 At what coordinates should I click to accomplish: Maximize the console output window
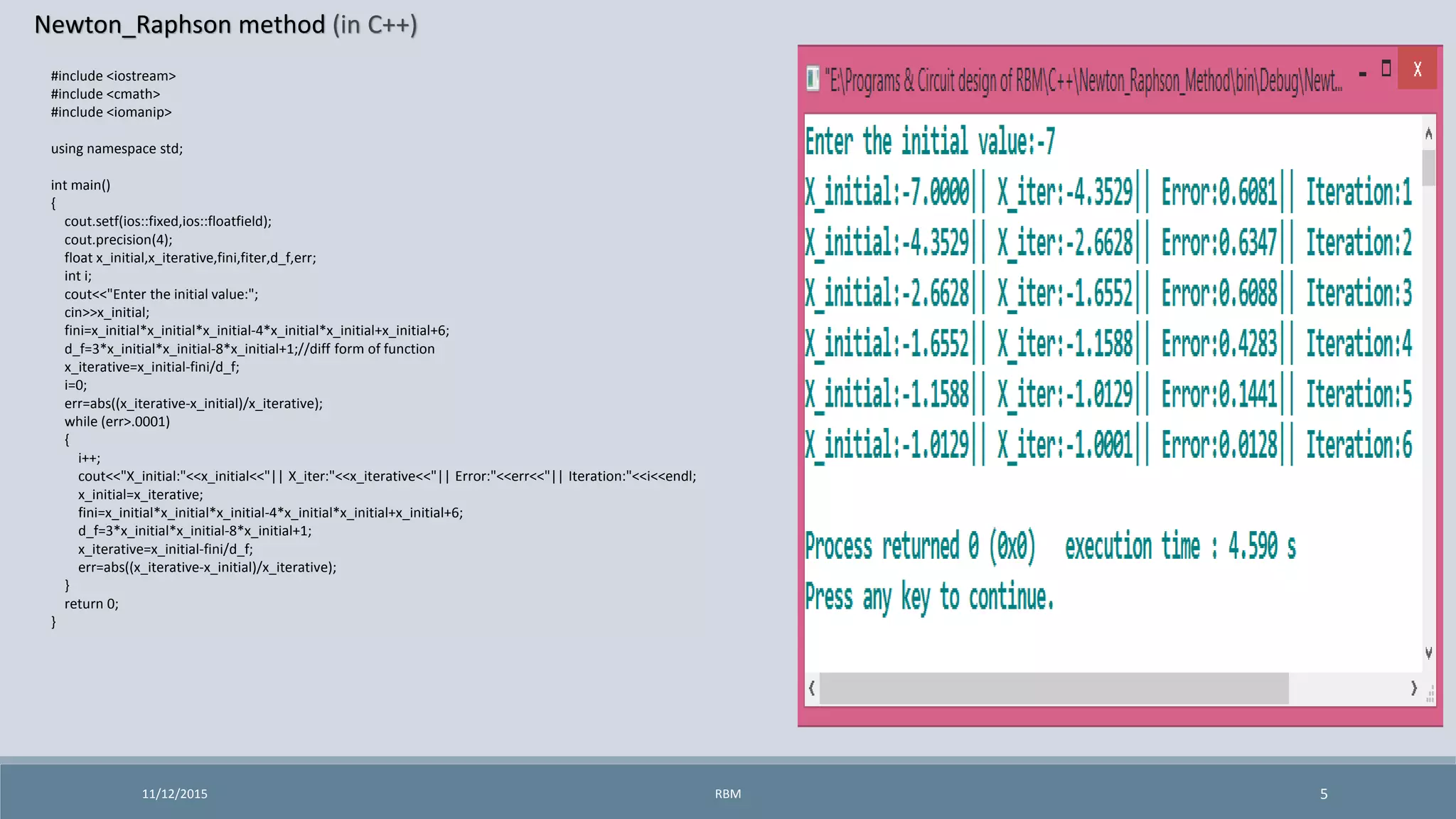[x=1386, y=69]
